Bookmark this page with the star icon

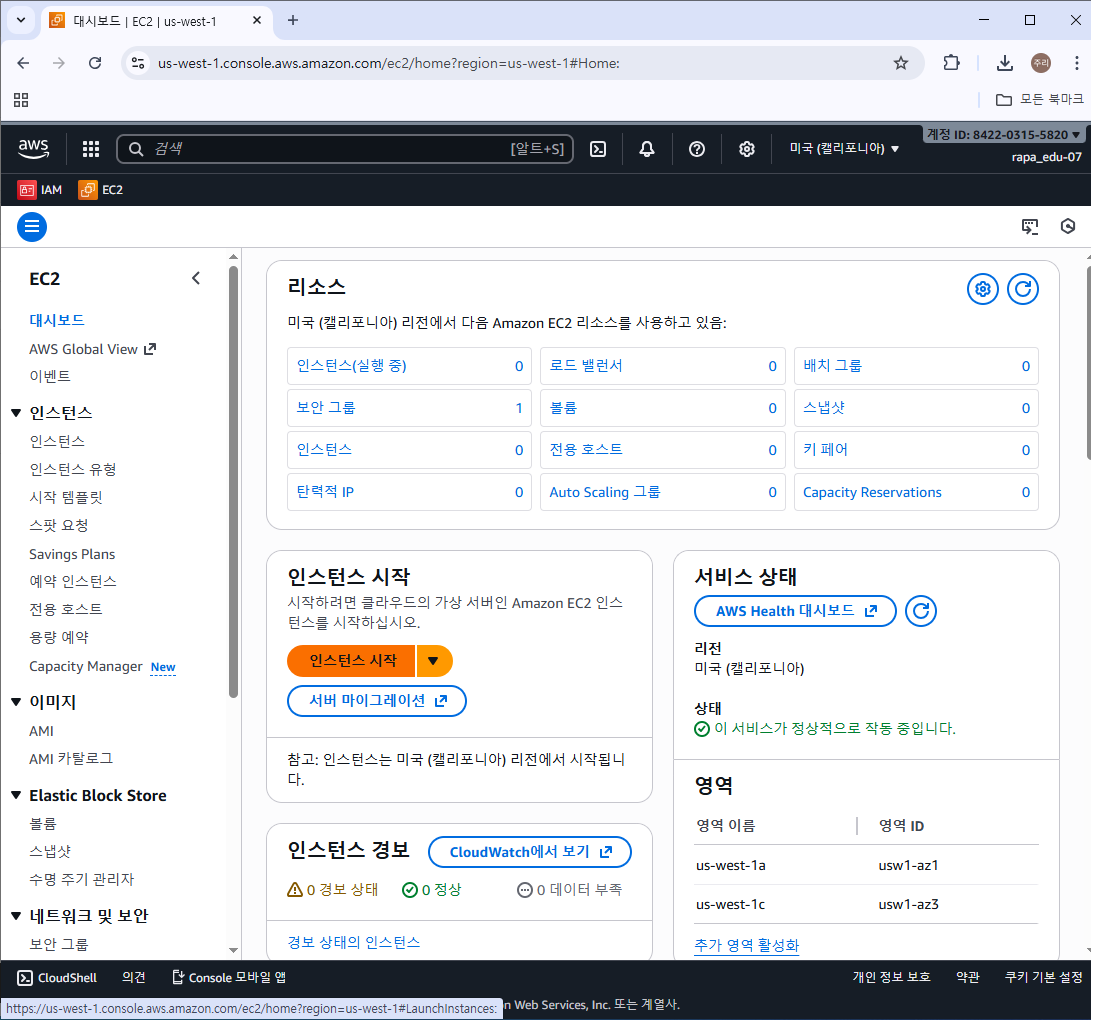(x=901, y=63)
